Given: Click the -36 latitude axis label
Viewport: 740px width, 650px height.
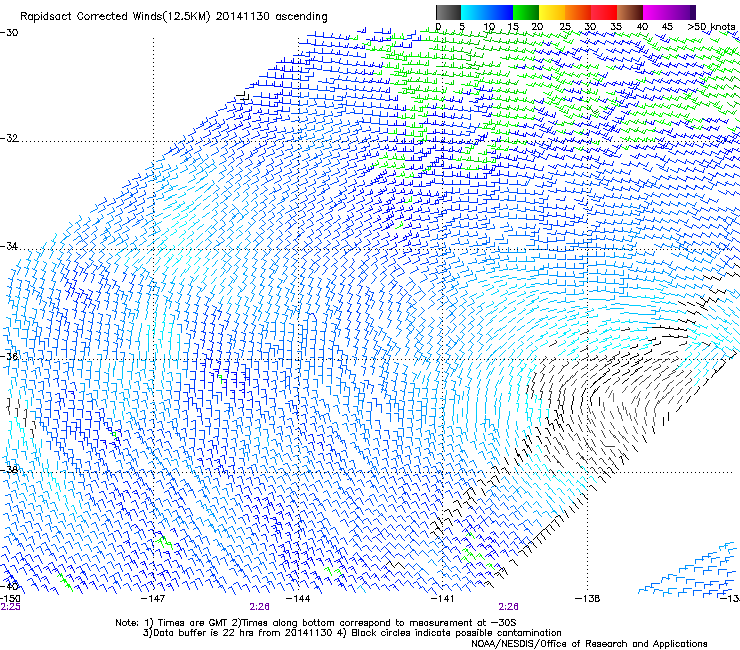Looking at the screenshot, I should 9,356.
